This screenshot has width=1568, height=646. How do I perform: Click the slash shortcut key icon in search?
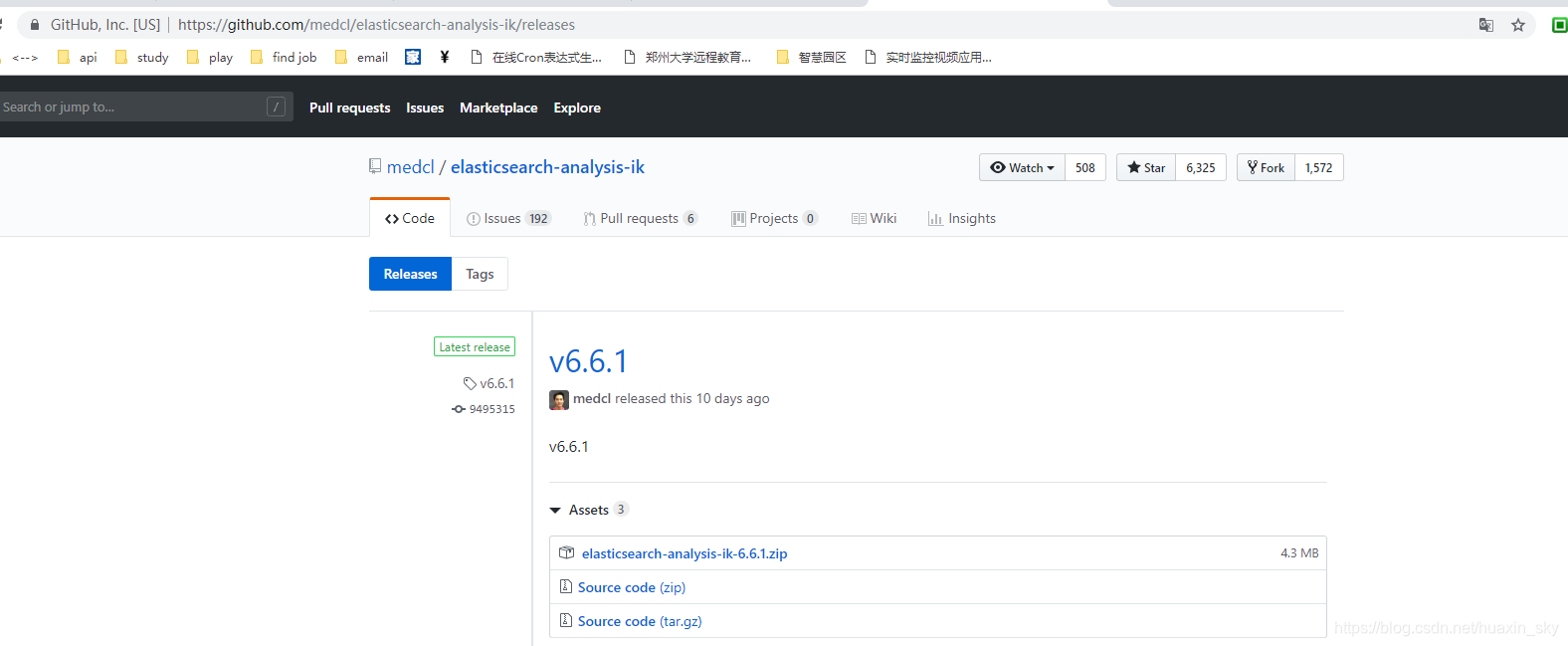pyautogui.click(x=277, y=107)
